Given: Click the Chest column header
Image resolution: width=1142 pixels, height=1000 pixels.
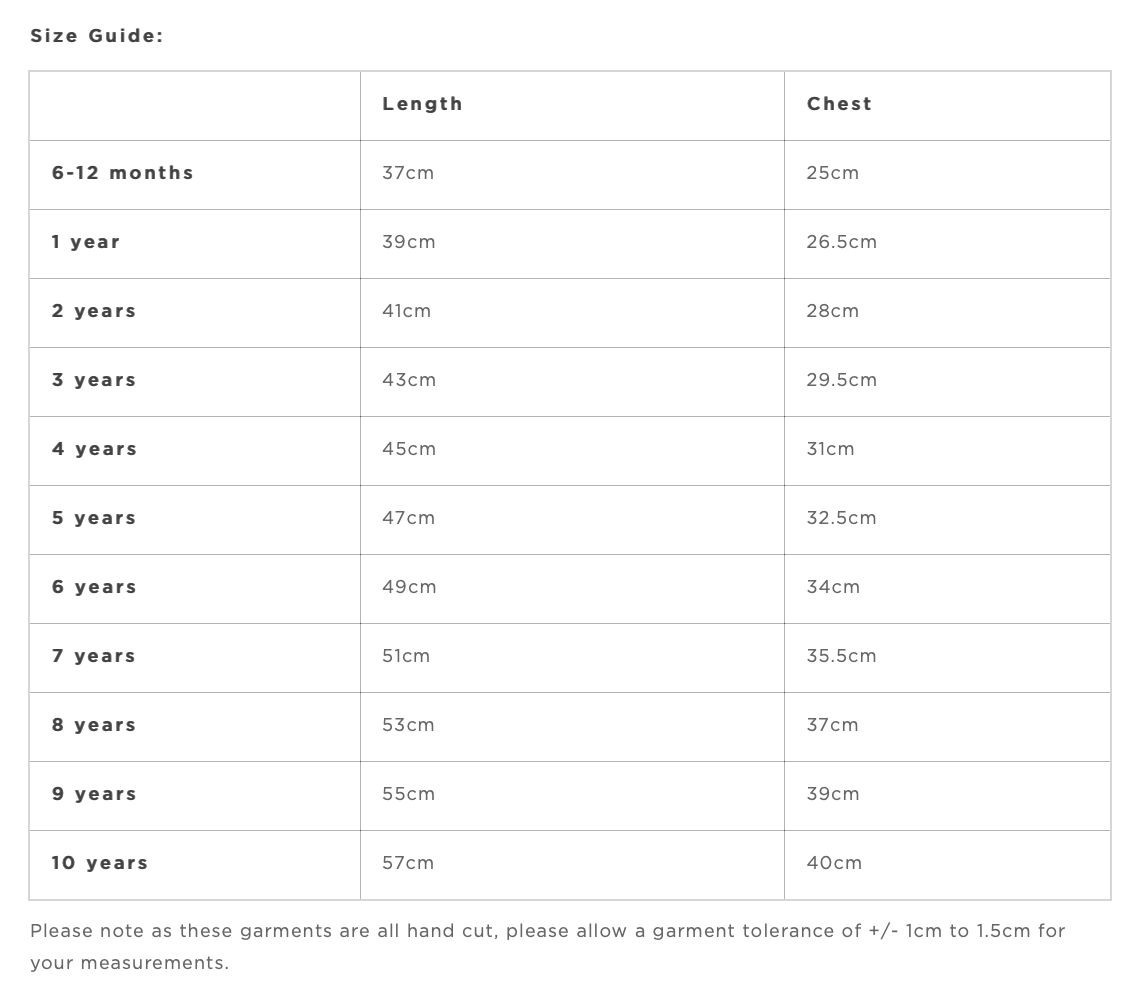Looking at the screenshot, I should coord(839,104).
